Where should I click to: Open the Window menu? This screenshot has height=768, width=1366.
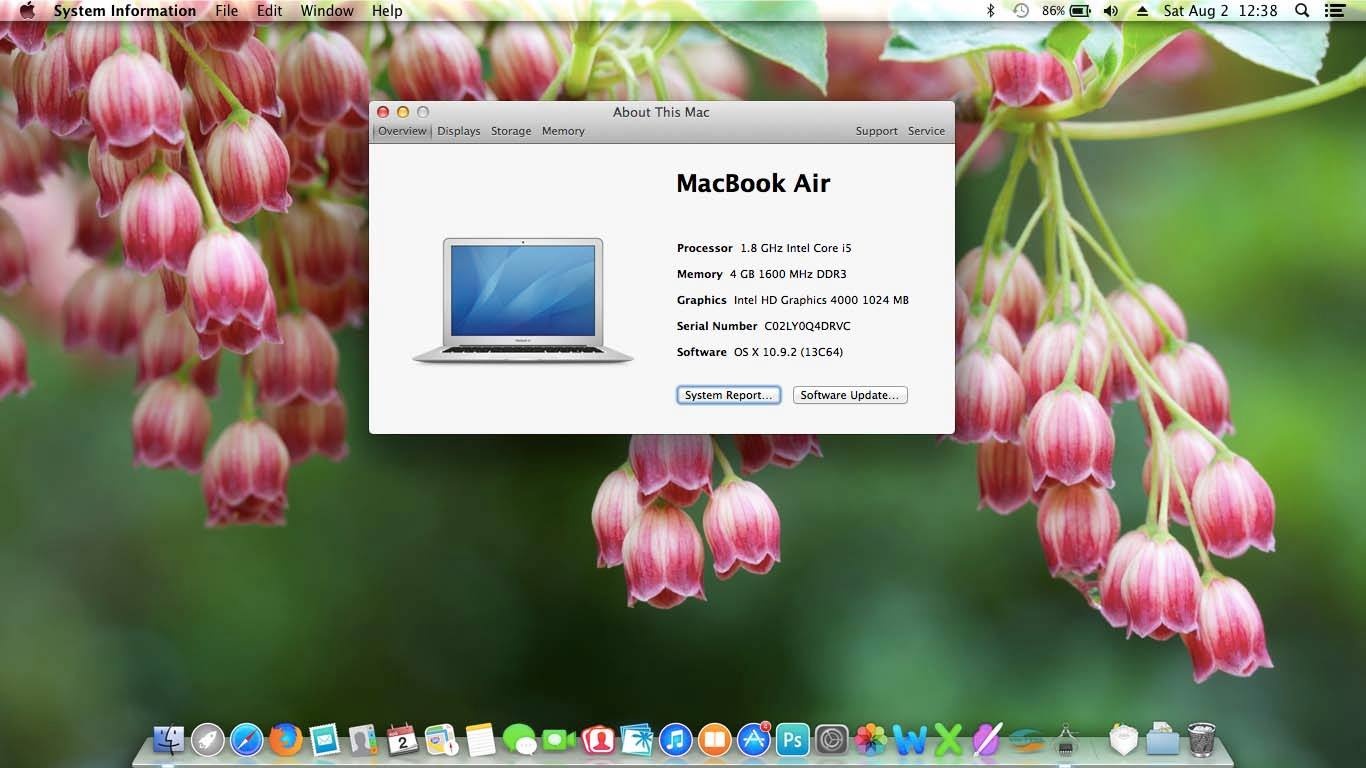[x=327, y=11]
